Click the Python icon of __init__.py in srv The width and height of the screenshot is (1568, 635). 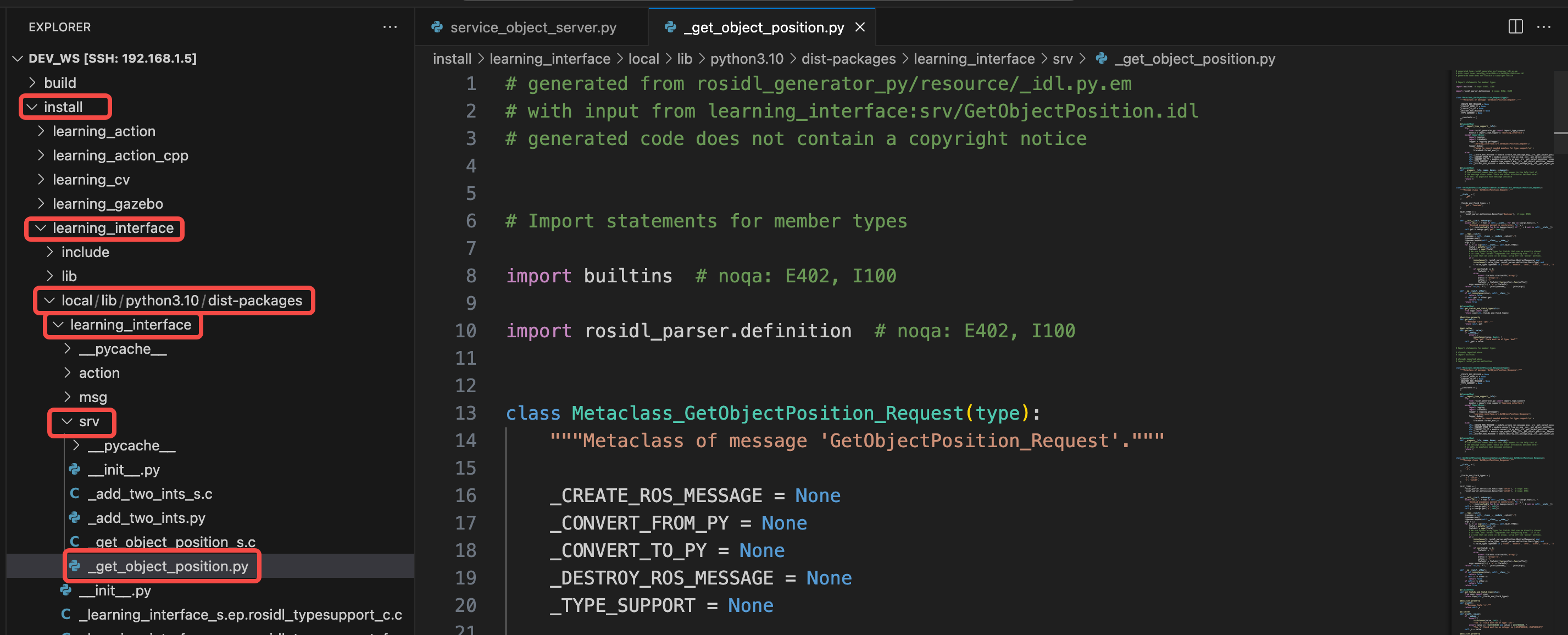[x=75, y=470]
